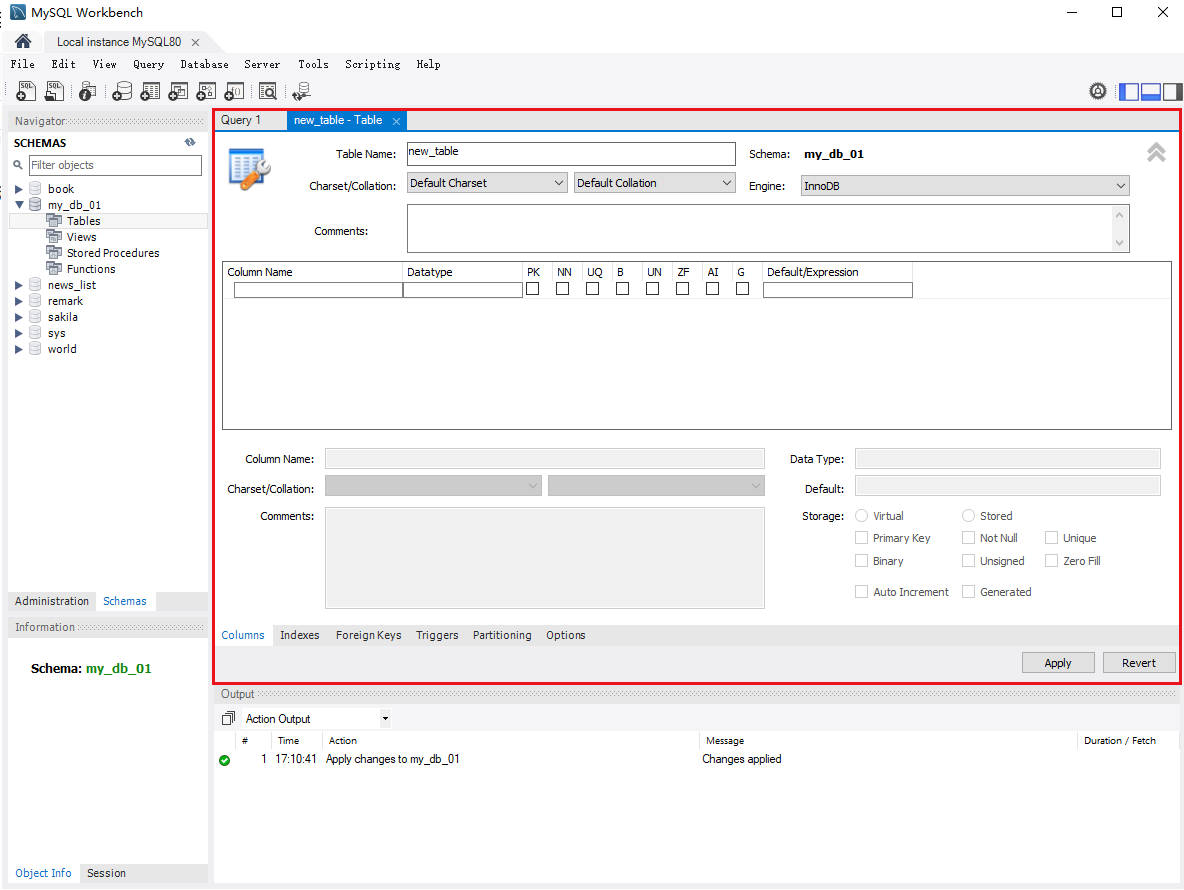Viewport: 1184px width, 890px height.
Task: Create a new view icon
Action: (178, 91)
